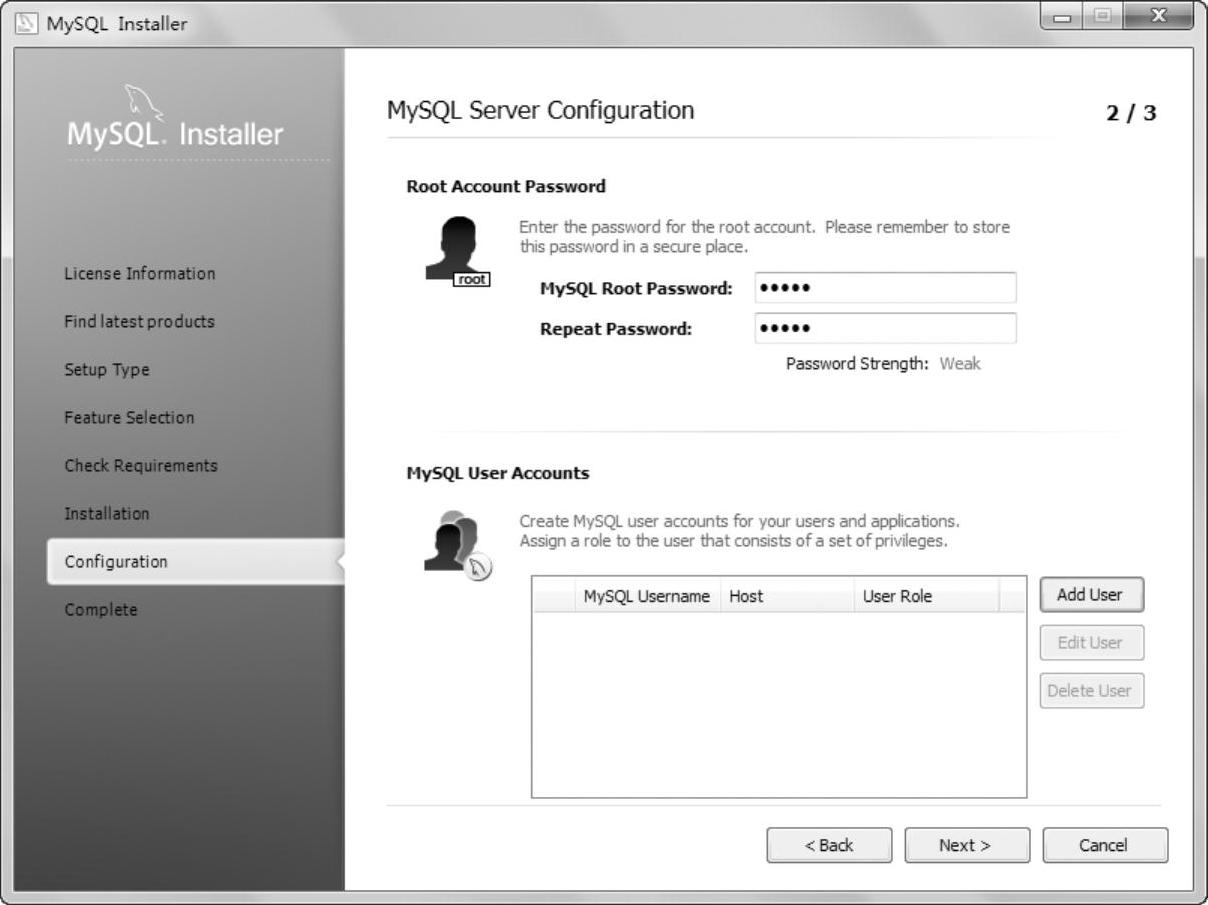This screenshot has width=1208, height=905.
Task: Go to the previous step with Back
Action: [x=829, y=845]
